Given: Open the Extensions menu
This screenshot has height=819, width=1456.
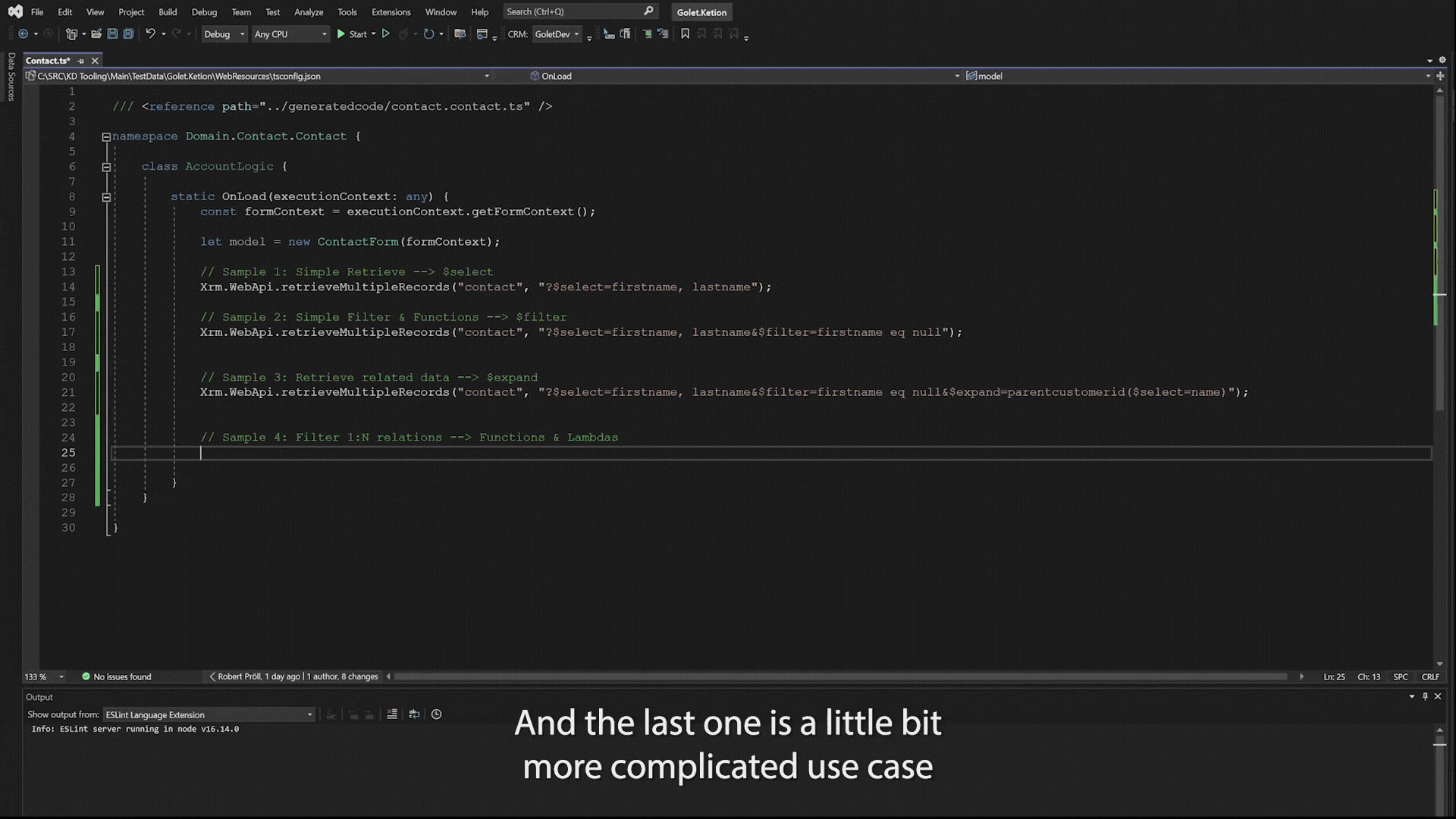Looking at the screenshot, I should point(391,12).
